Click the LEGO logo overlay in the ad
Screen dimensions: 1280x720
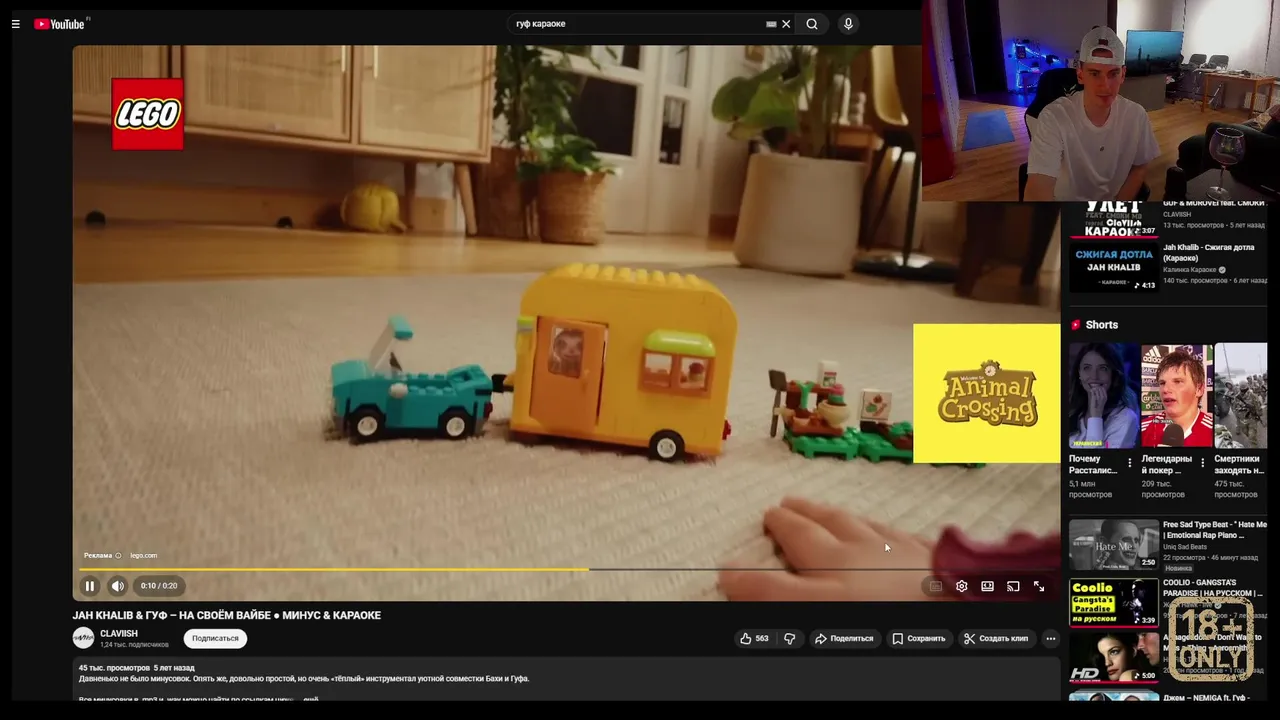148,114
